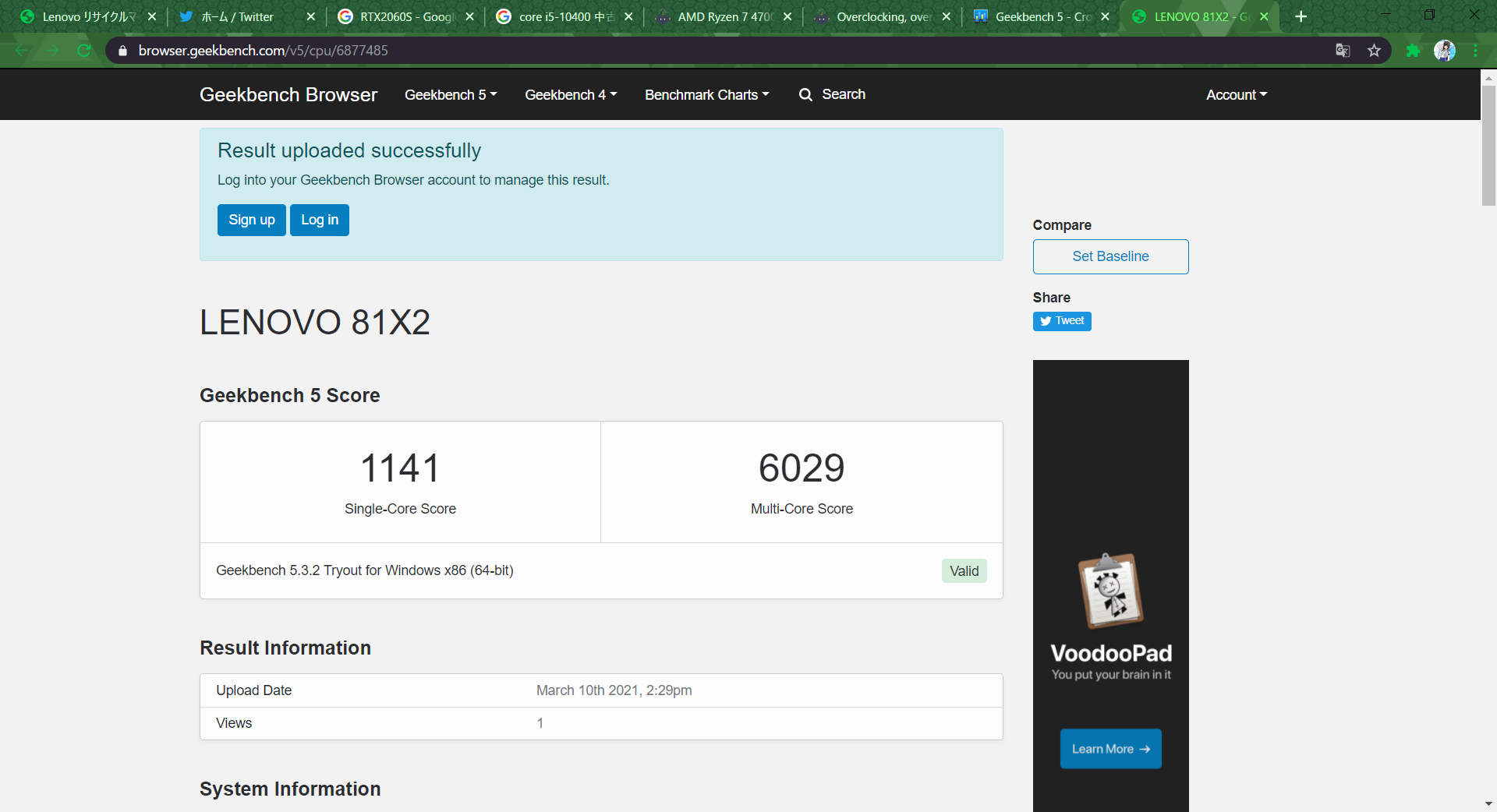Screen dimensions: 1497x812
Task: Click the Views row label
Action: 234,723
